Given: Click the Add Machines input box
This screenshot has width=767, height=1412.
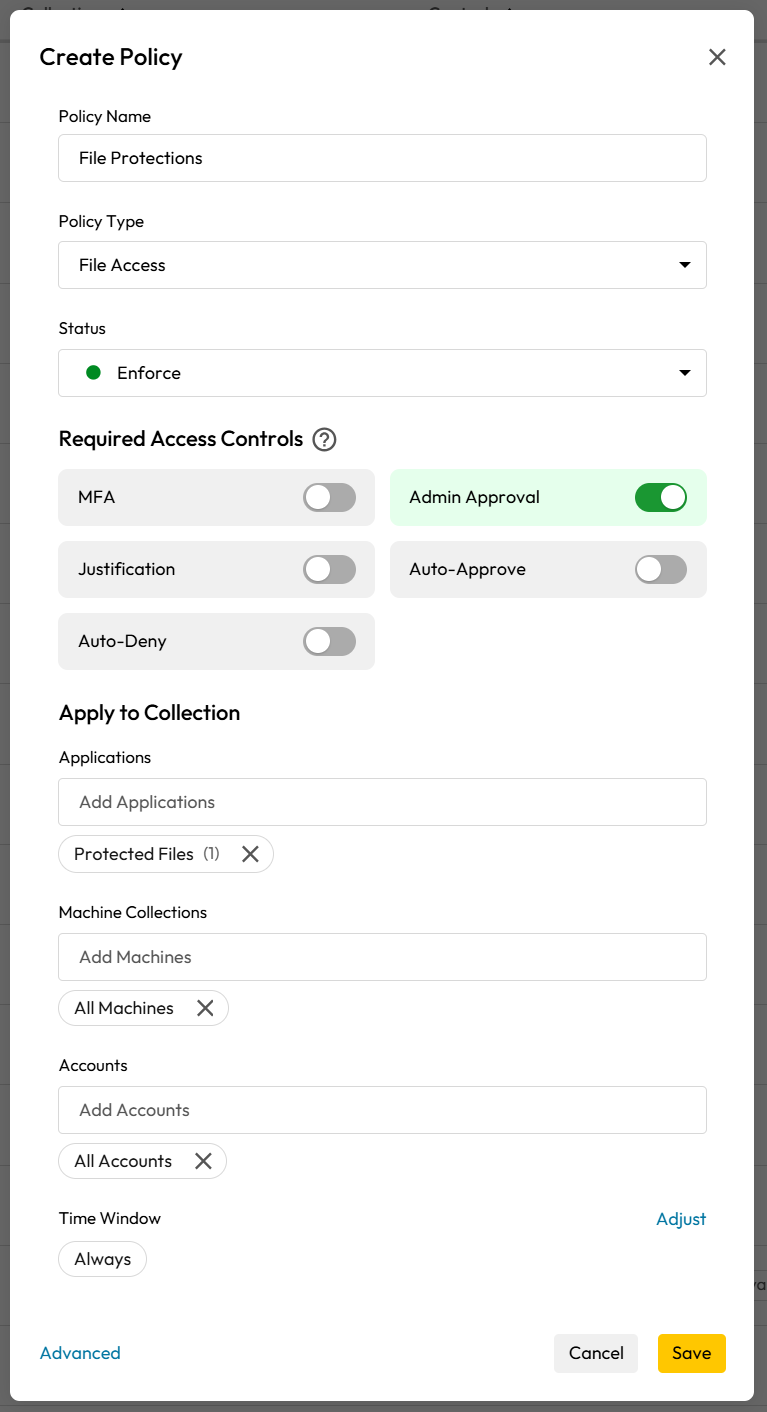Looking at the screenshot, I should (x=382, y=957).
